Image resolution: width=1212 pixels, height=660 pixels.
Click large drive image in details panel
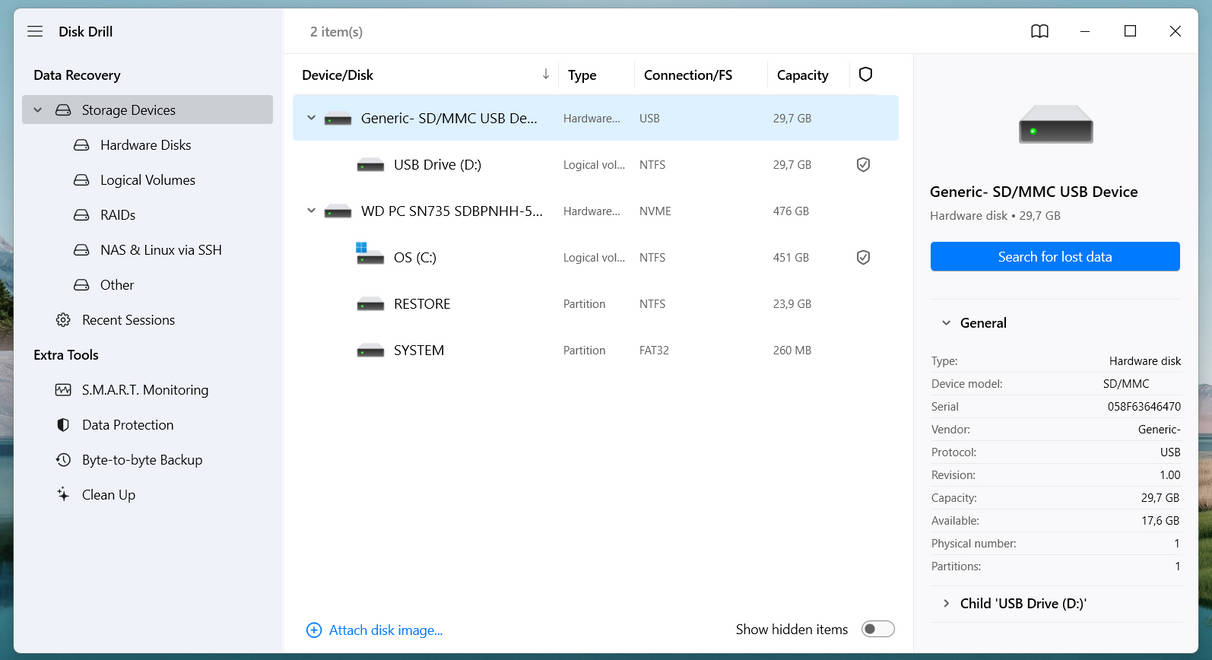(x=1055, y=124)
